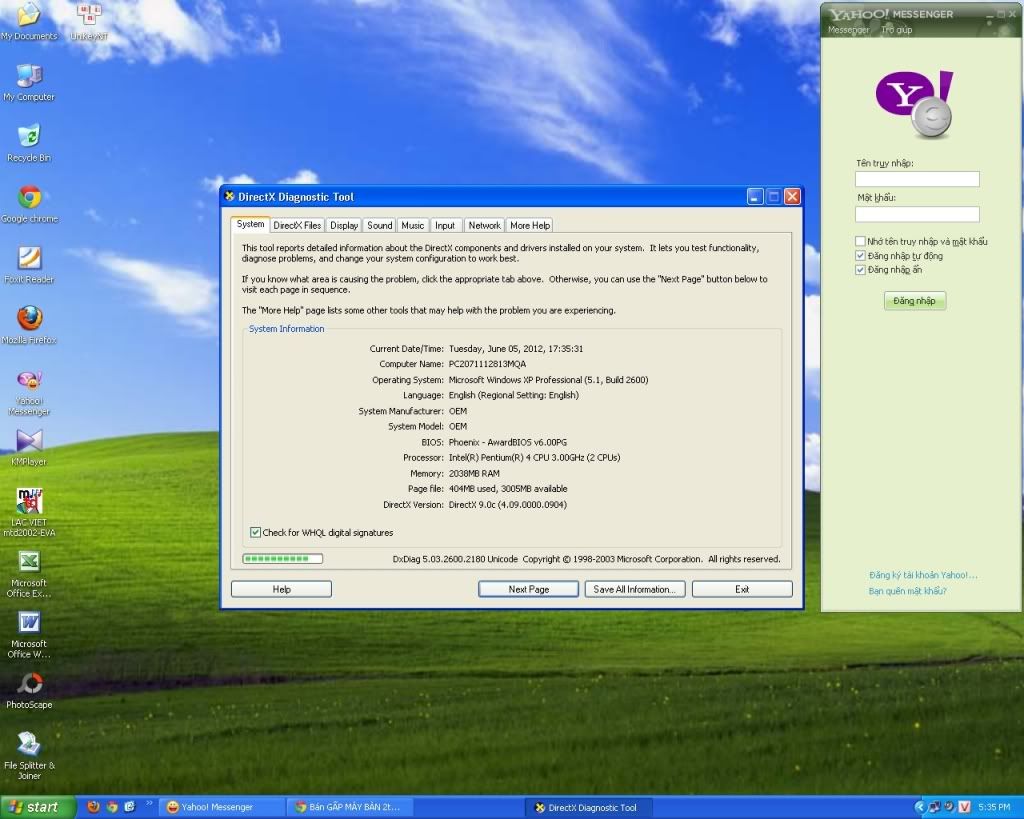The width and height of the screenshot is (1024, 819).
Task: Switch to the System tab
Action: click(x=250, y=224)
